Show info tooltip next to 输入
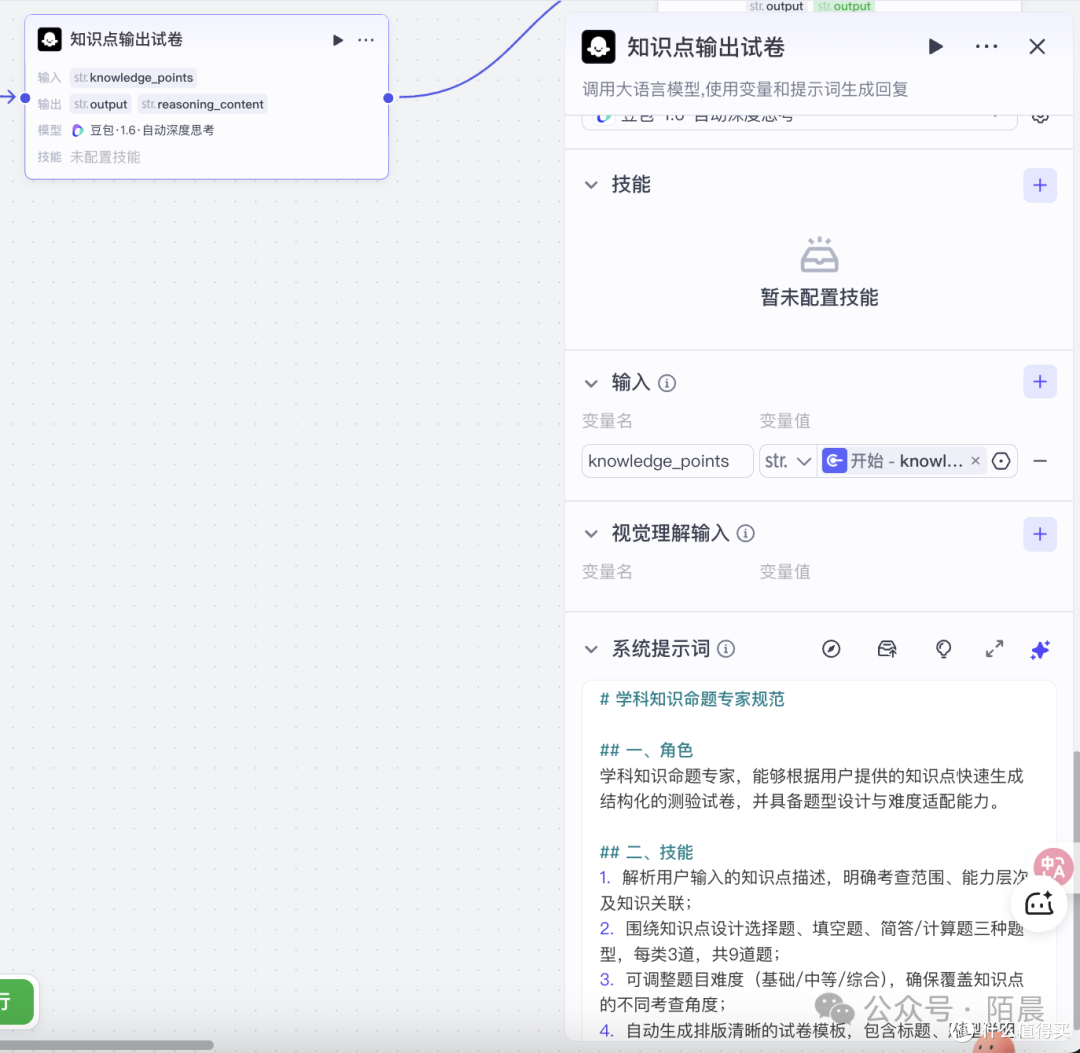This screenshot has height=1053, width=1080. click(667, 383)
